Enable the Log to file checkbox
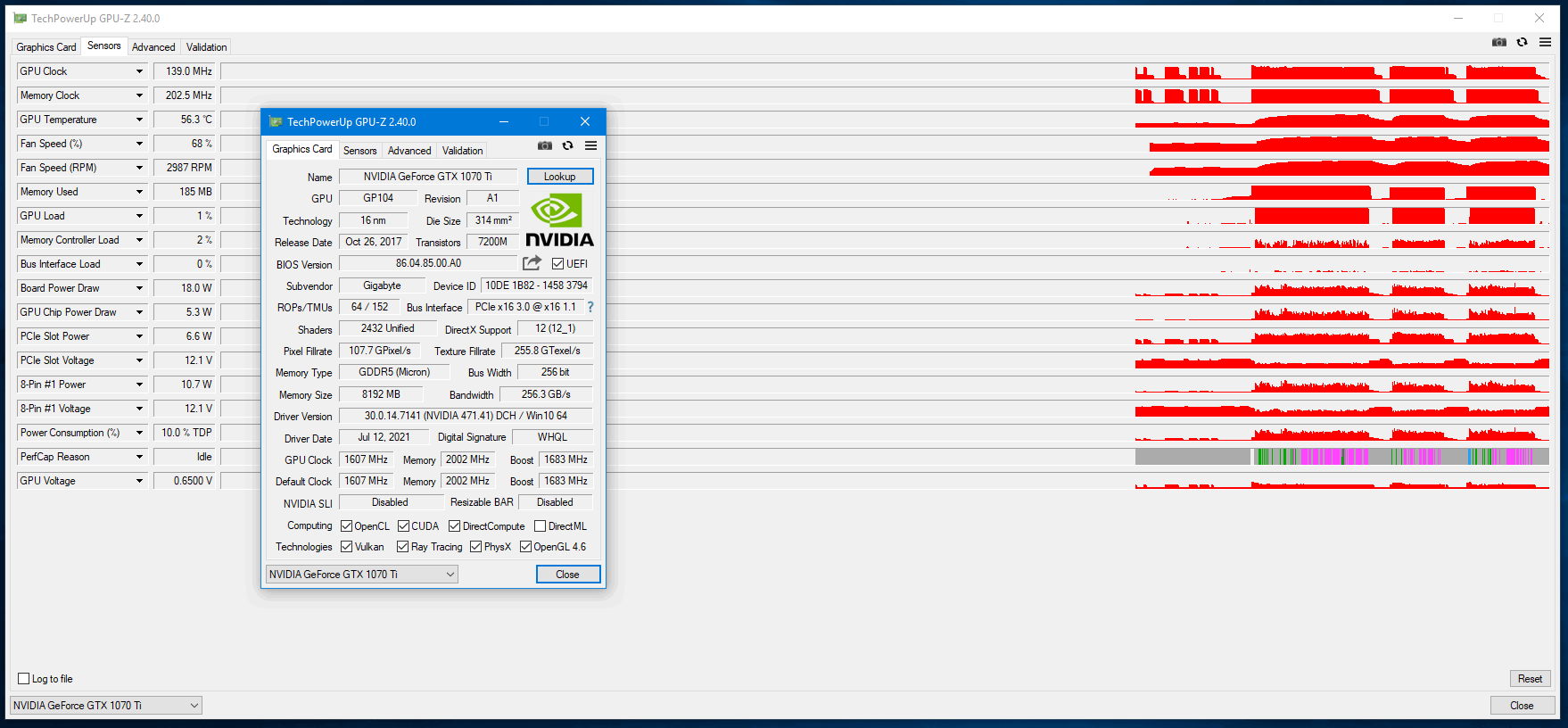The height and width of the screenshot is (728, 1568). coord(24,678)
